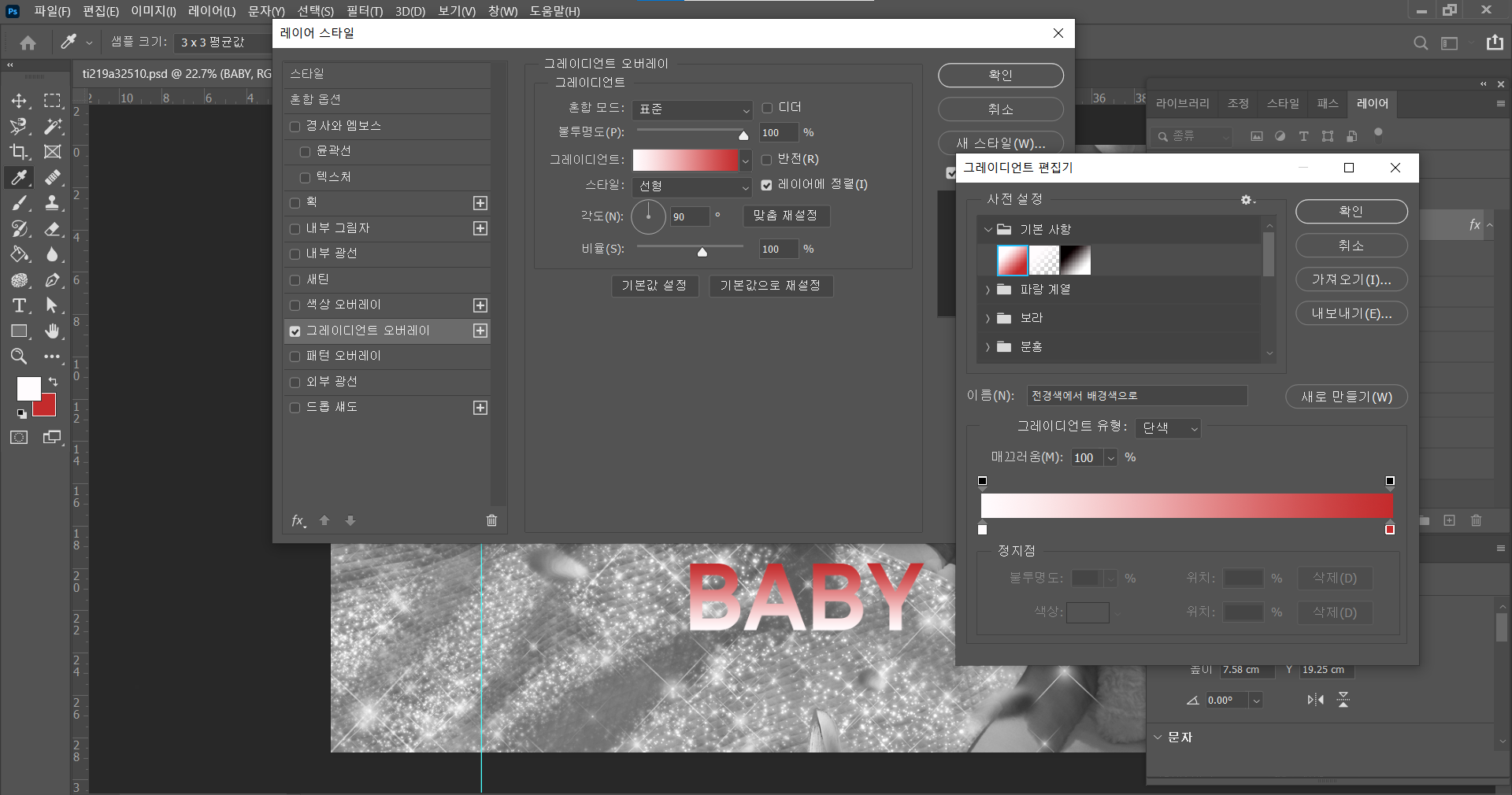Viewport: 1512px width, 795px height.
Task: Switch to the 패스 panel tab
Action: click(1327, 103)
